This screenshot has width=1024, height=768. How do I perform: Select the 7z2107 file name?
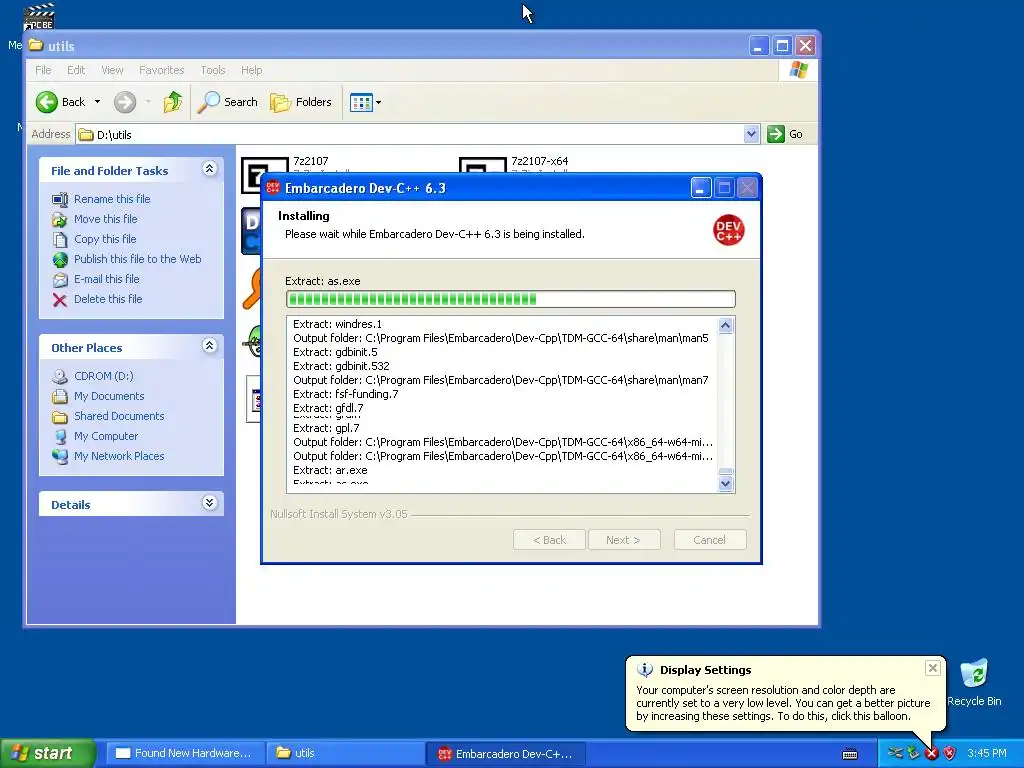pyautogui.click(x=311, y=161)
